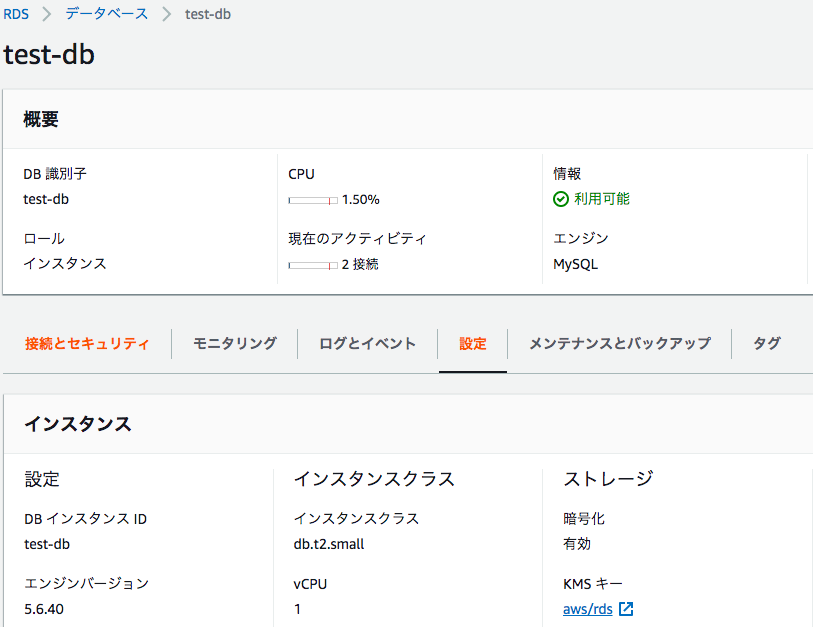
Task: Switch to モニタリング tab
Action: click(x=235, y=343)
